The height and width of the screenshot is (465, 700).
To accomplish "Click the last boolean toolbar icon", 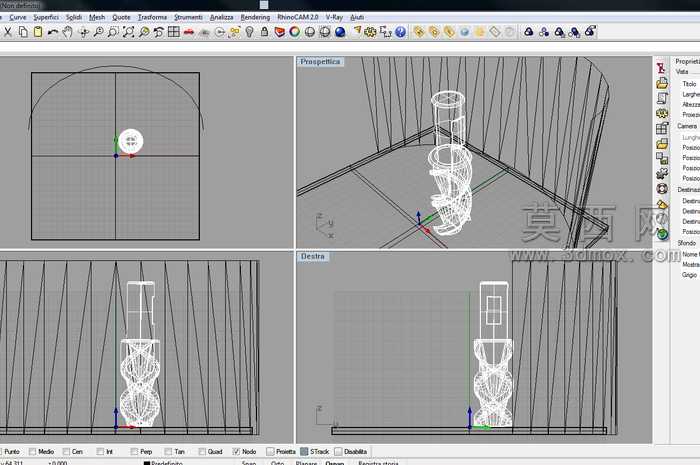I will click(590, 32).
